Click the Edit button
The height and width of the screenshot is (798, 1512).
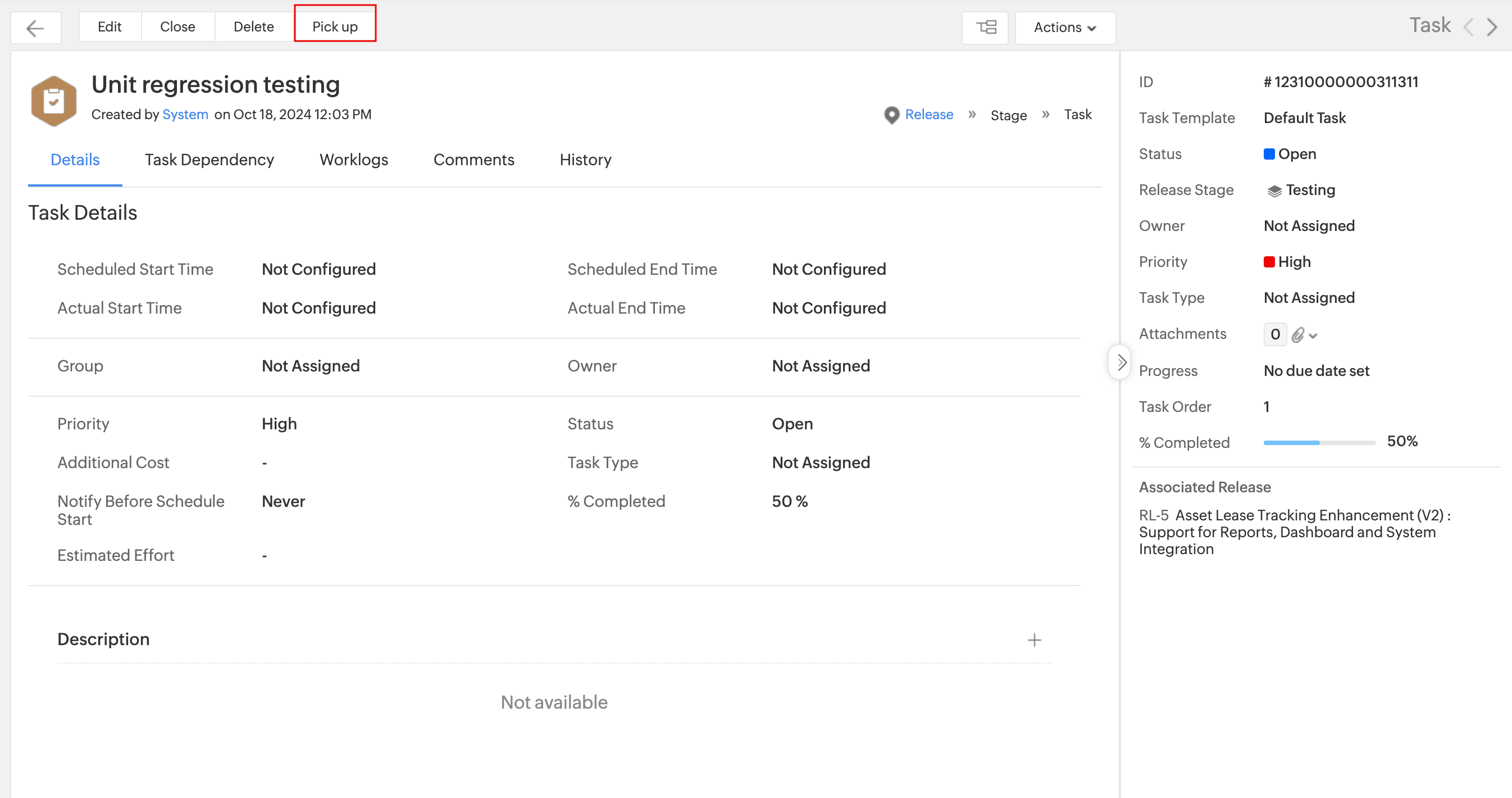tap(110, 27)
